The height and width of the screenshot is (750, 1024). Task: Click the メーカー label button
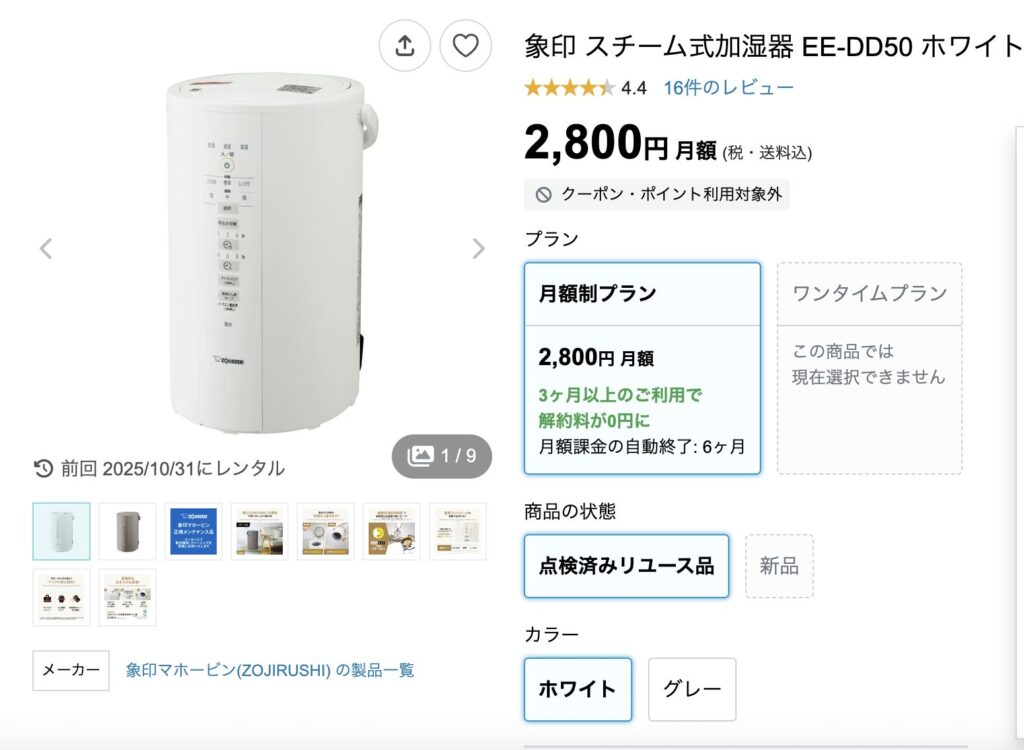tap(71, 670)
